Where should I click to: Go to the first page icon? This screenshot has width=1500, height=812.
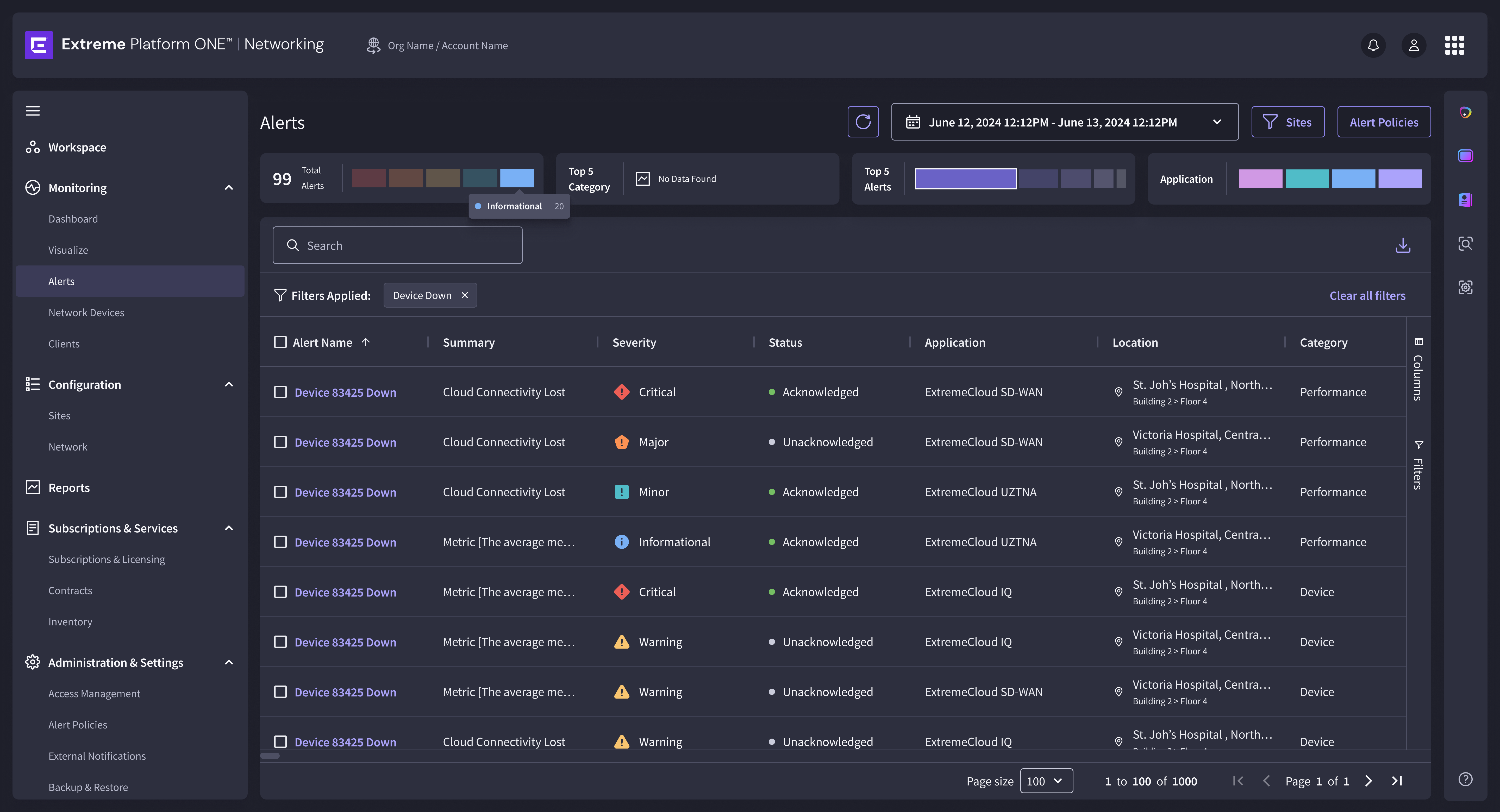point(1238,781)
